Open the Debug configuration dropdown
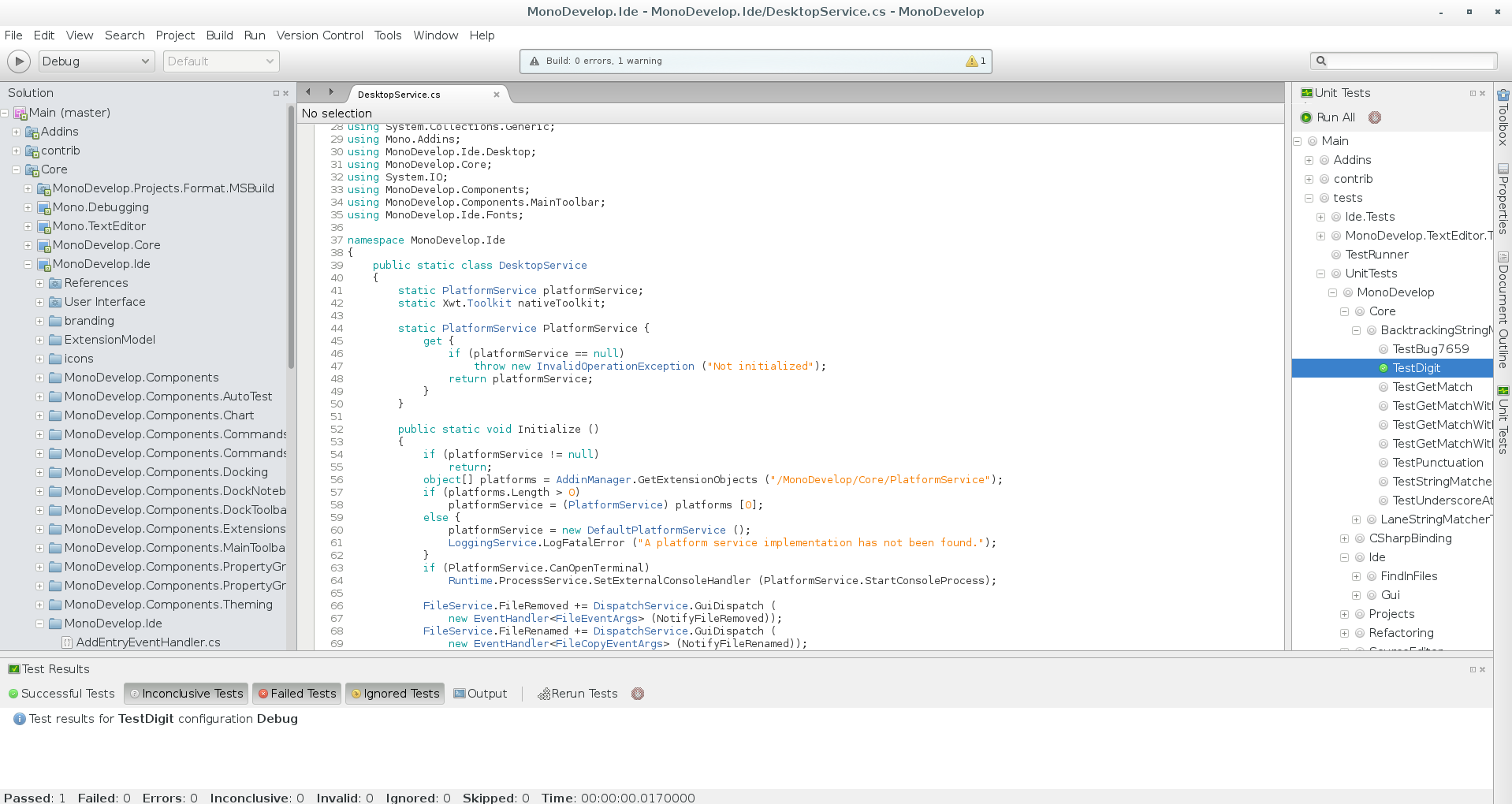This screenshot has height=804, width=1512. pos(95,61)
